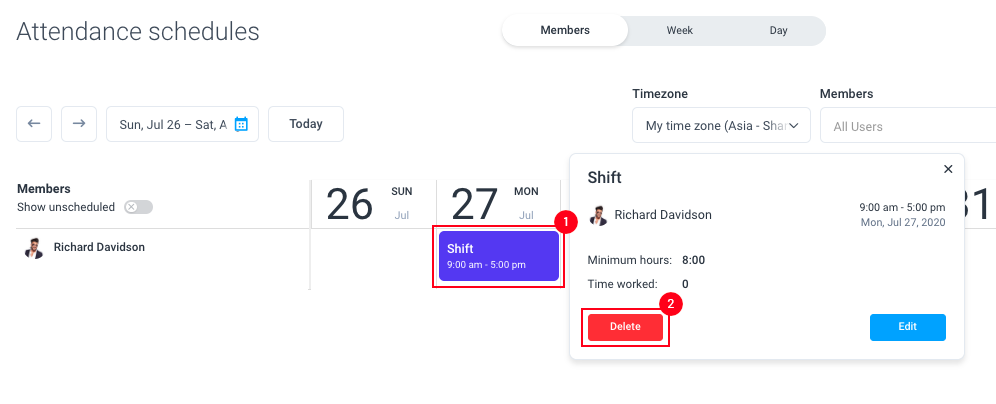Switch to the Day view tab
996x404 pixels.
778,30
